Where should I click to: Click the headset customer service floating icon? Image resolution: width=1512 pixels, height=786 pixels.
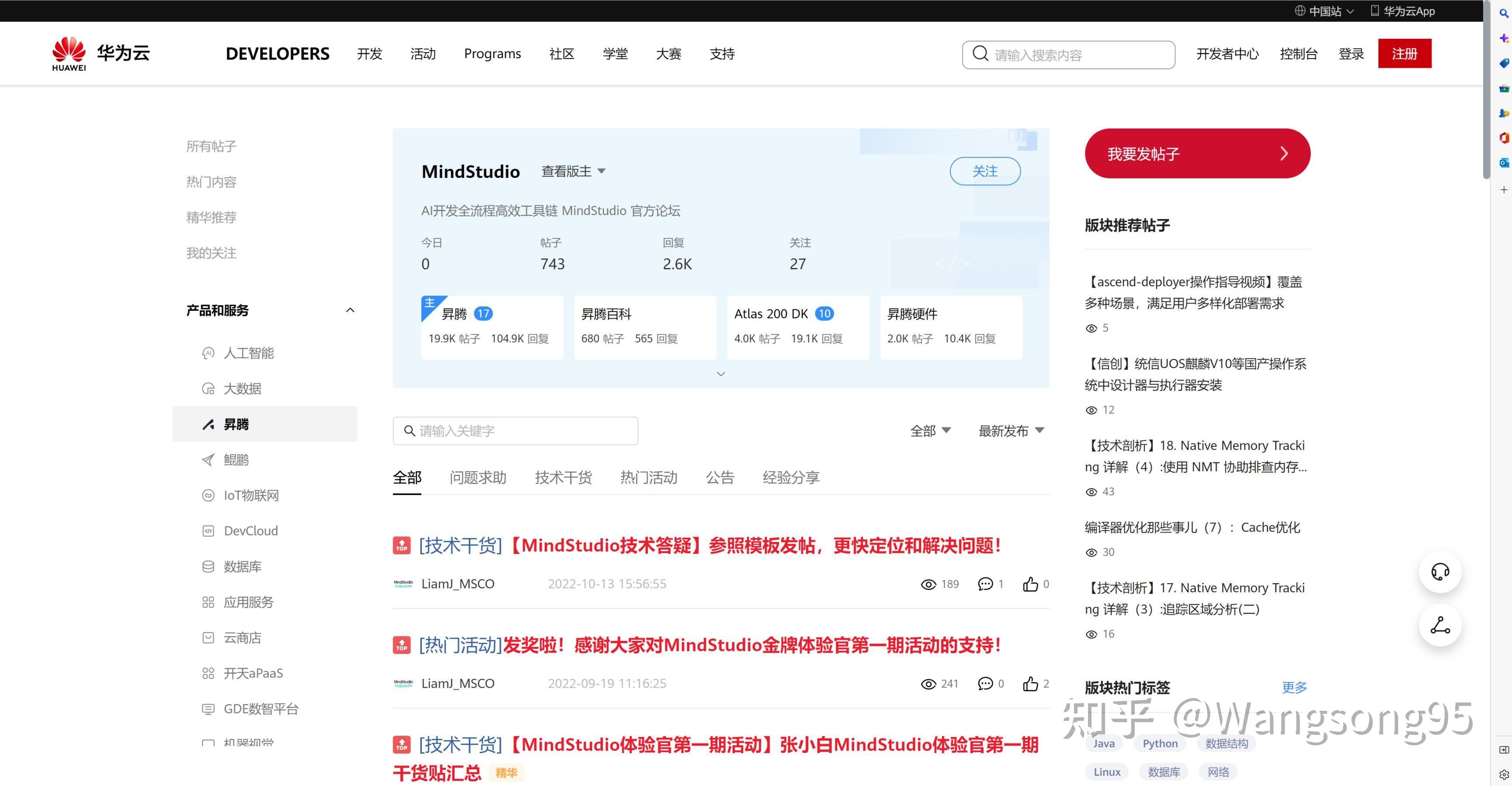pos(1440,571)
